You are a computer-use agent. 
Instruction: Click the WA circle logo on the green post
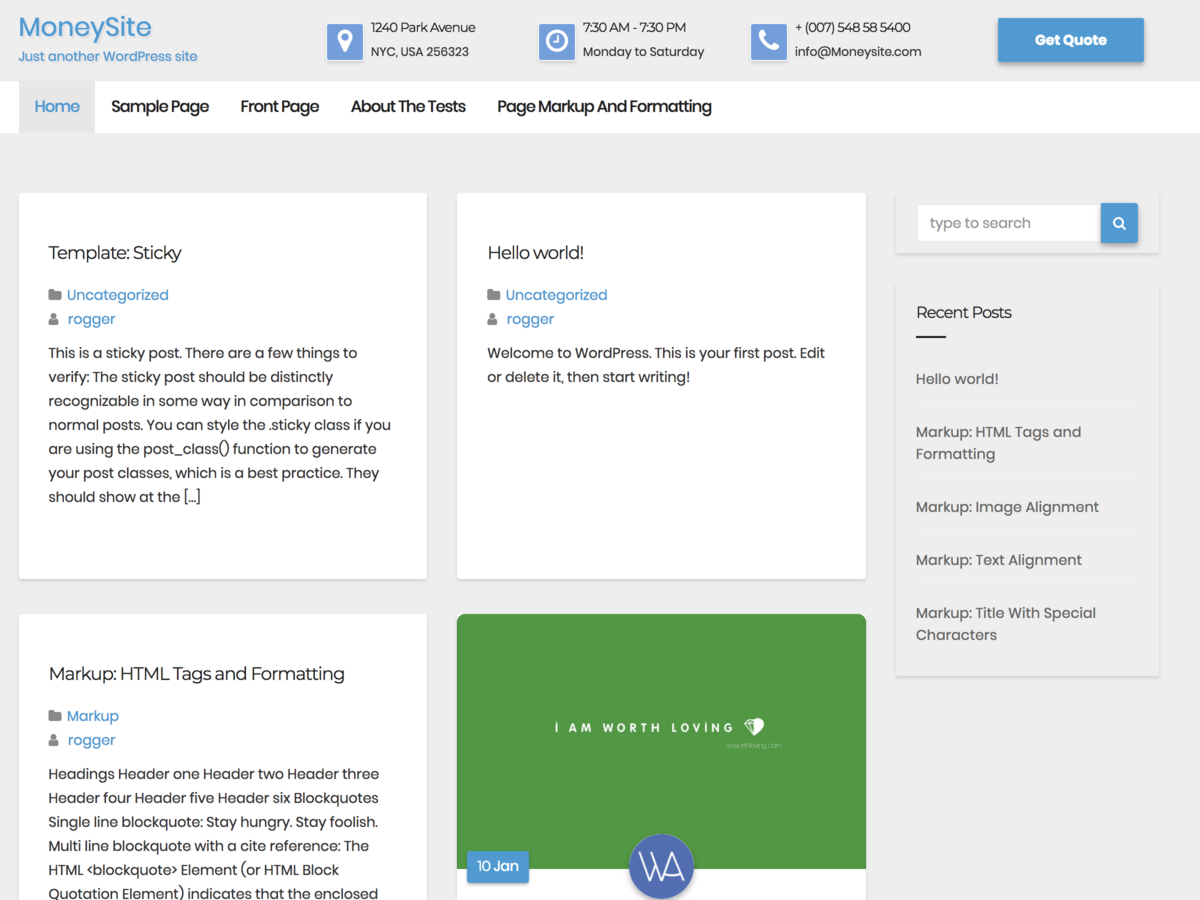click(x=661, y=866)
